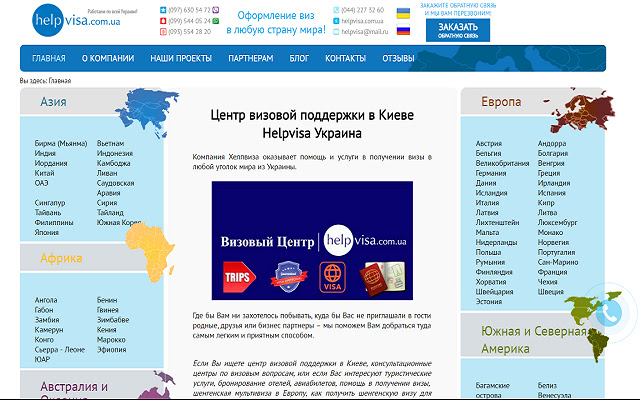Open the НАШИ ПРОЕКТЫ menu item
This screenshot has height=400, width=640.
point(181,58)
